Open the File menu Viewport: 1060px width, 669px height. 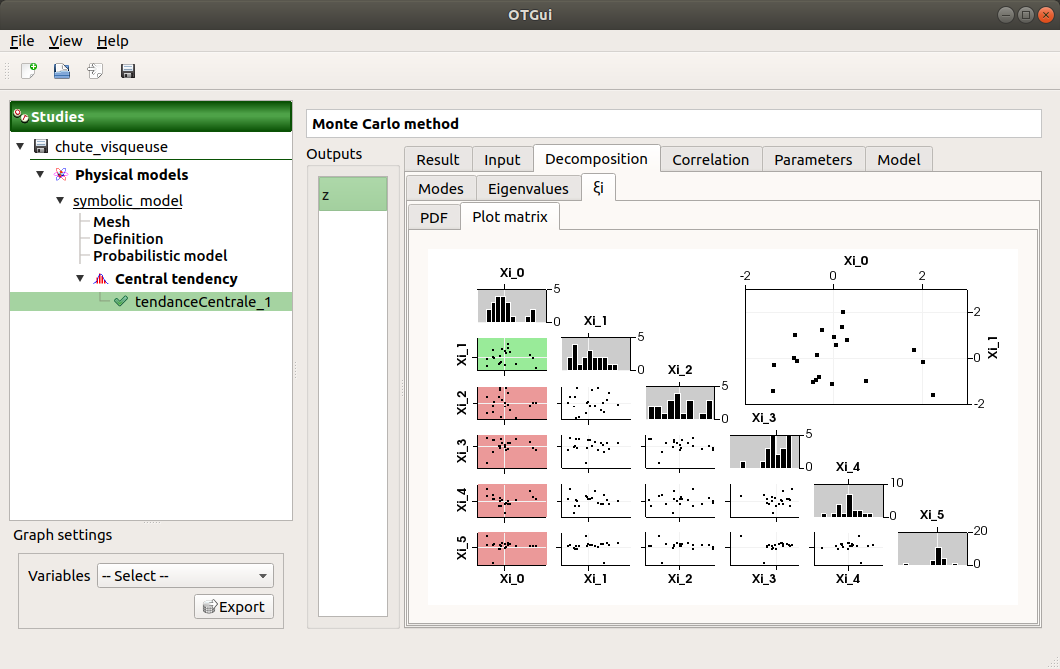tap(22, 41)
